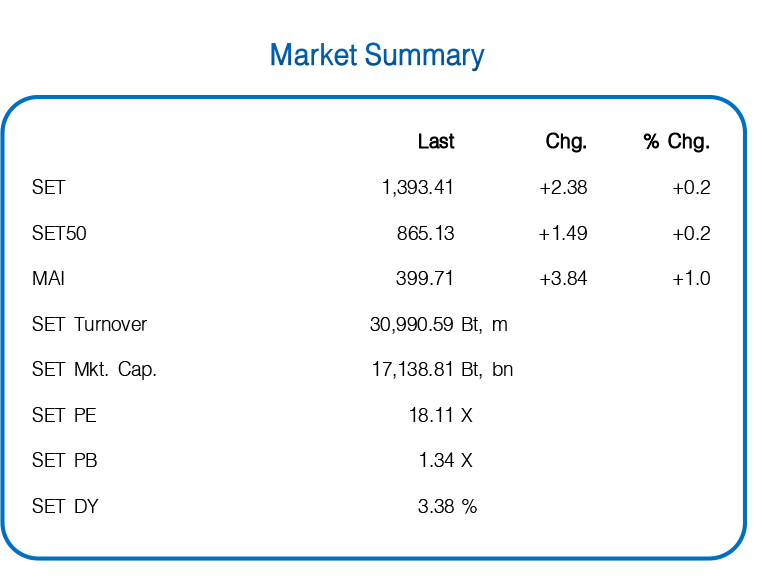
Task: Click the SET Mkt. Cap. label
Action: 95,370
